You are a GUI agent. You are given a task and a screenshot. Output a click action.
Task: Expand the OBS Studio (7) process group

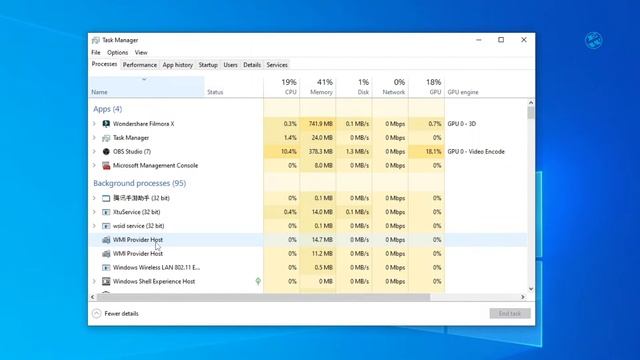coord(94,151)
